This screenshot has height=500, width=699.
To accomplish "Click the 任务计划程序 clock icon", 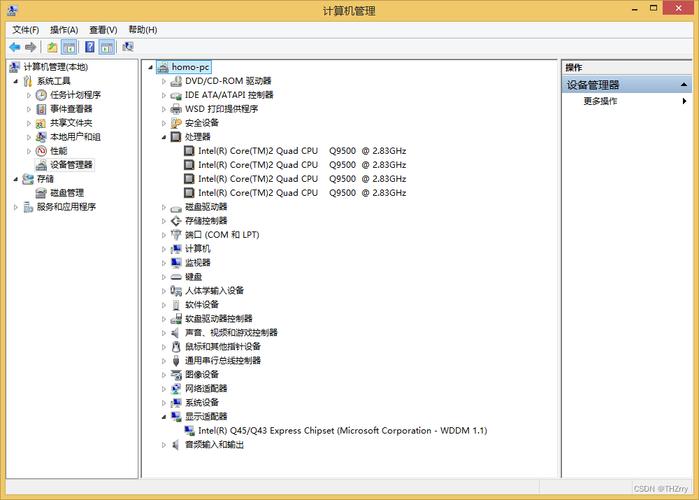I will pos(41,95).
